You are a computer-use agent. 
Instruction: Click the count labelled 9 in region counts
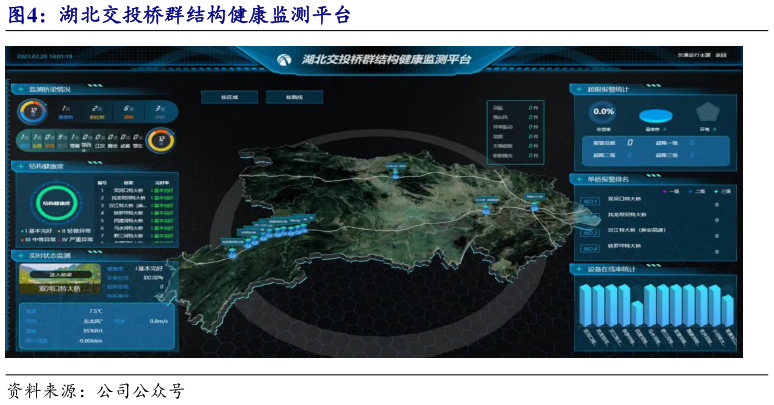61,137
